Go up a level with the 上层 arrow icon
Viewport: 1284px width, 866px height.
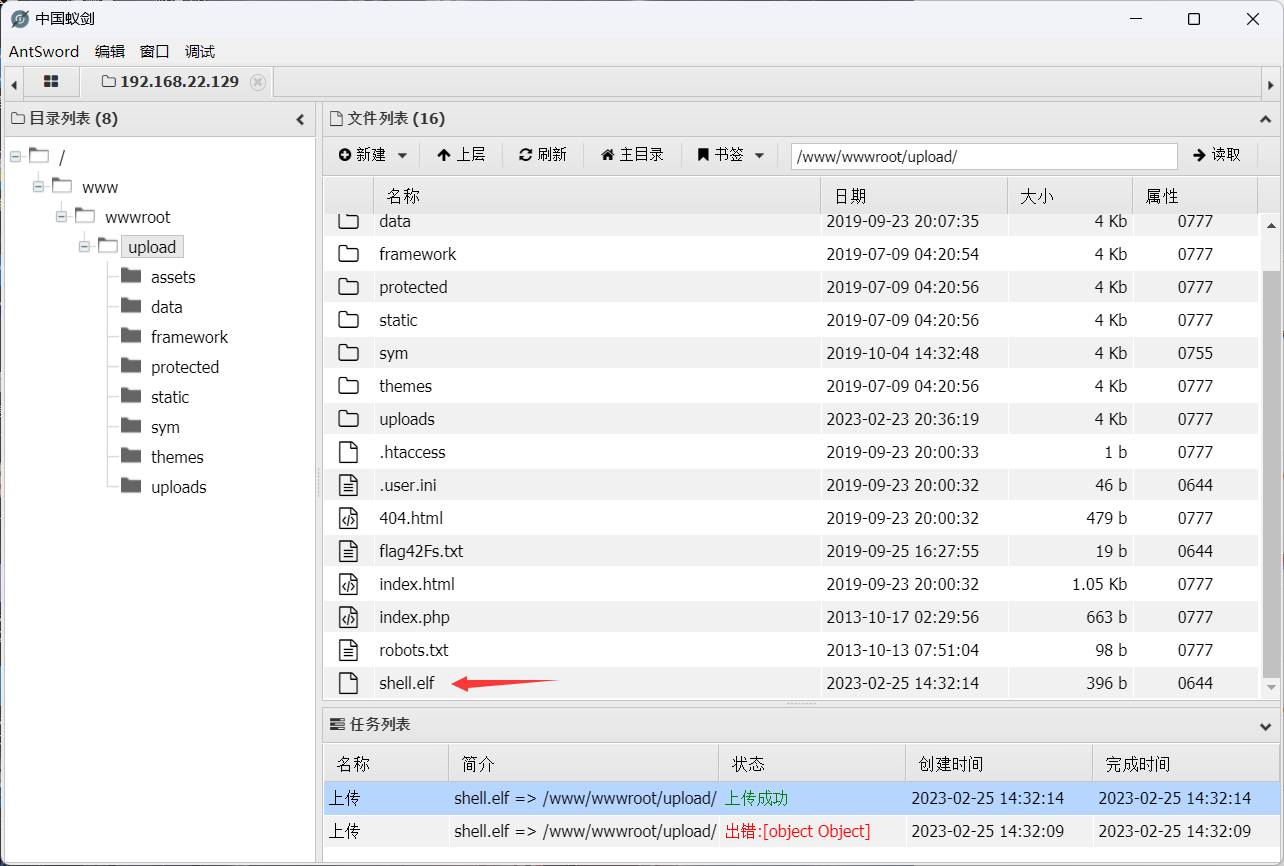(x=444, y=154)
